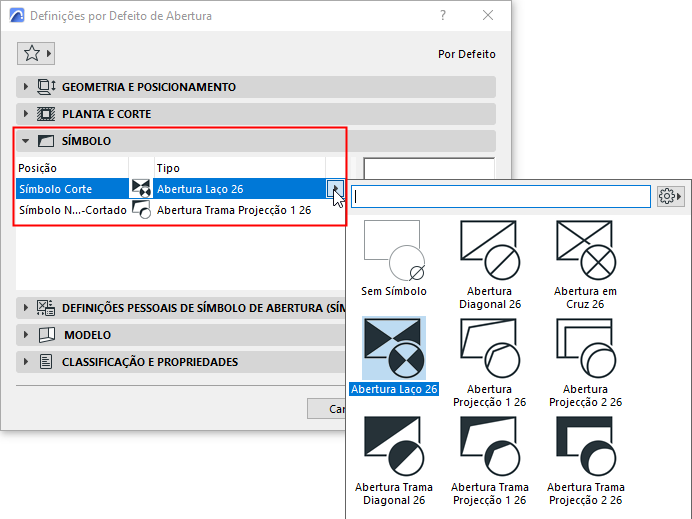Select the Símbolo N...-Cortado position row
Screen dimensions: 692x519
tap(72, 210)
